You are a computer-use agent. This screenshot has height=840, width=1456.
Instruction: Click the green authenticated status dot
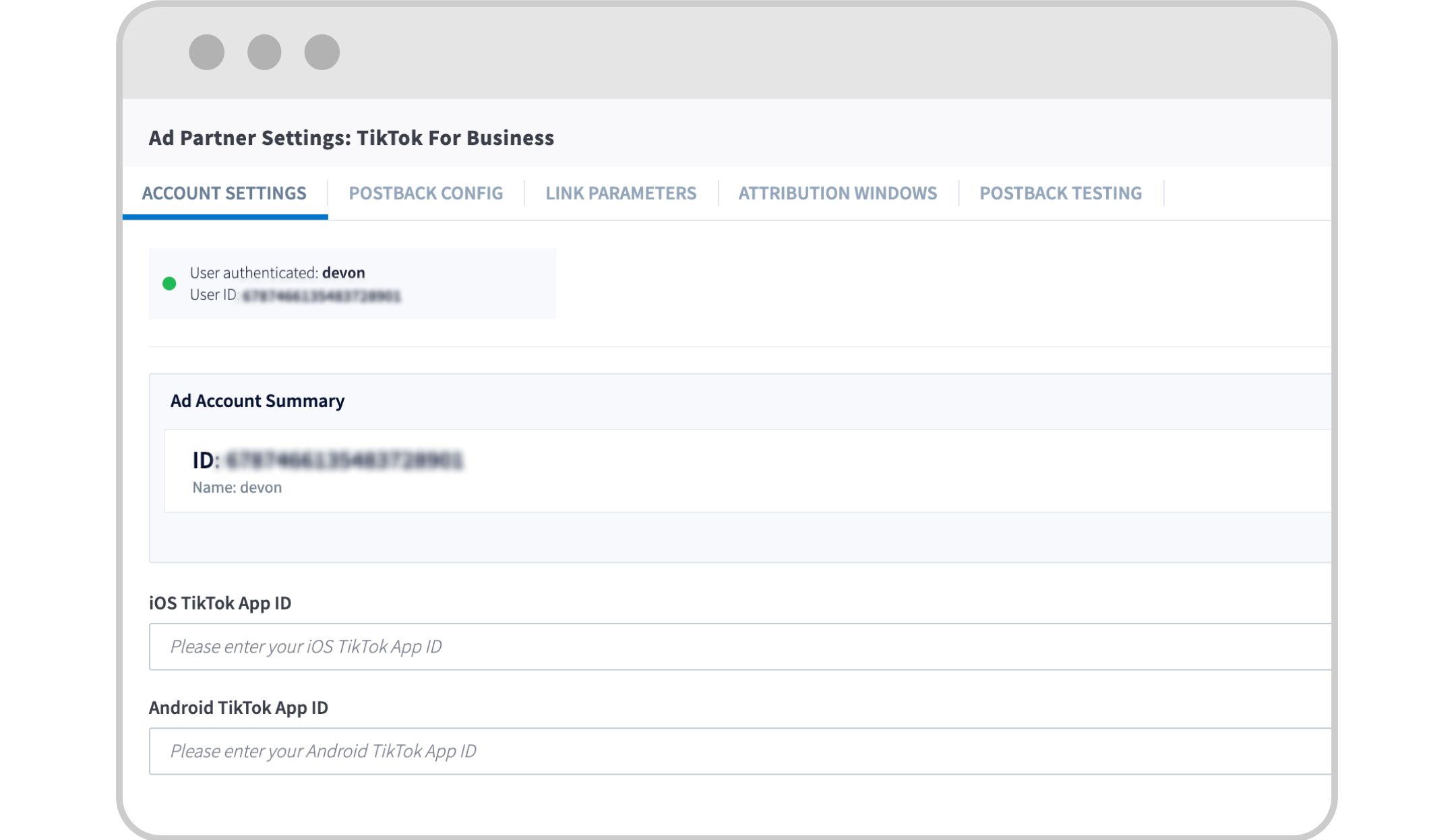coord(169,284)
